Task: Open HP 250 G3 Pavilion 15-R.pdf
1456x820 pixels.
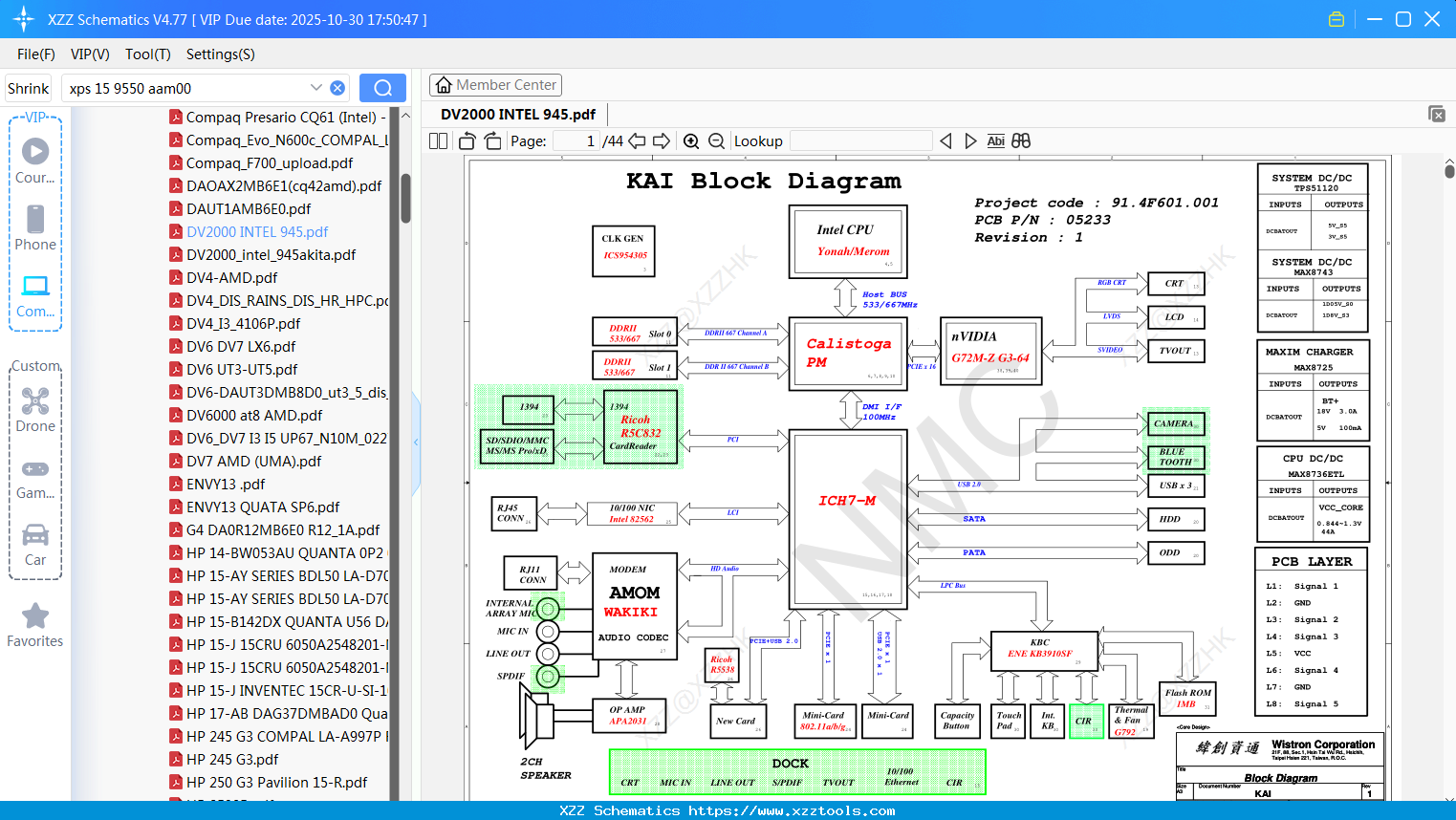Action: pos(269,782)
